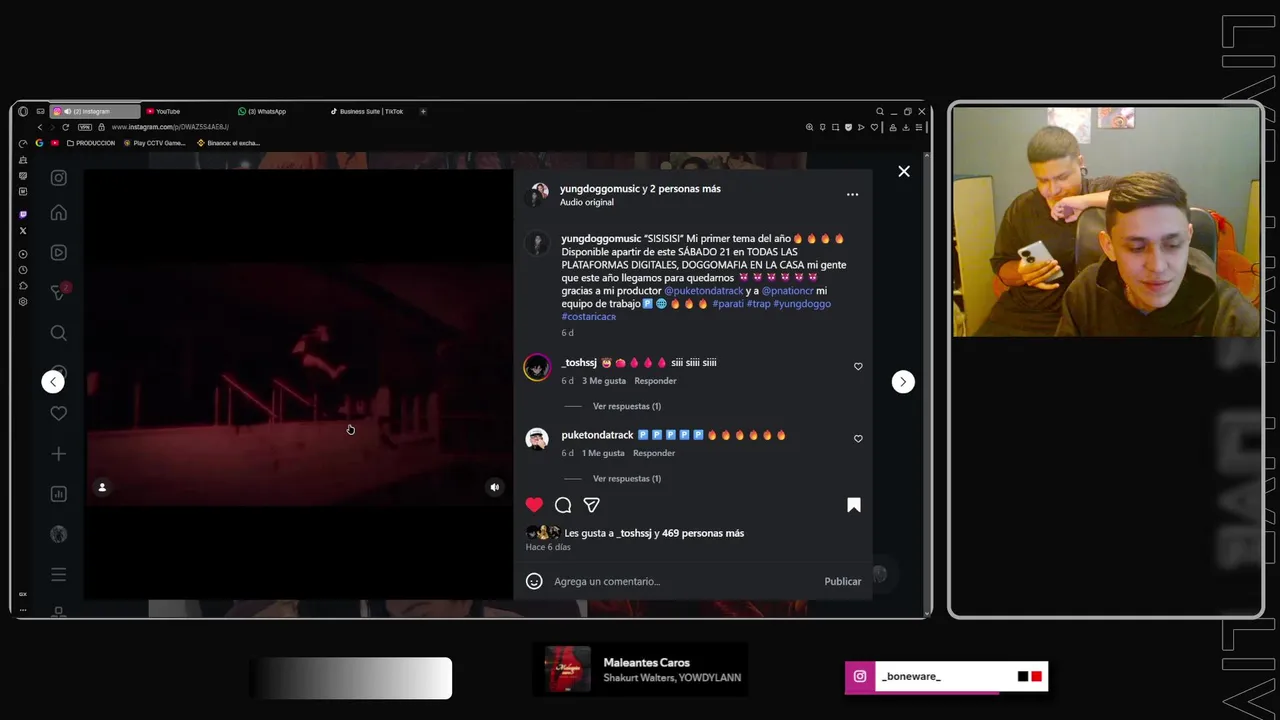Image resolution: width=1280 pixels, height=720 pixels.
Task: Click the Audio original link
Action: click(x=587, y=202)
